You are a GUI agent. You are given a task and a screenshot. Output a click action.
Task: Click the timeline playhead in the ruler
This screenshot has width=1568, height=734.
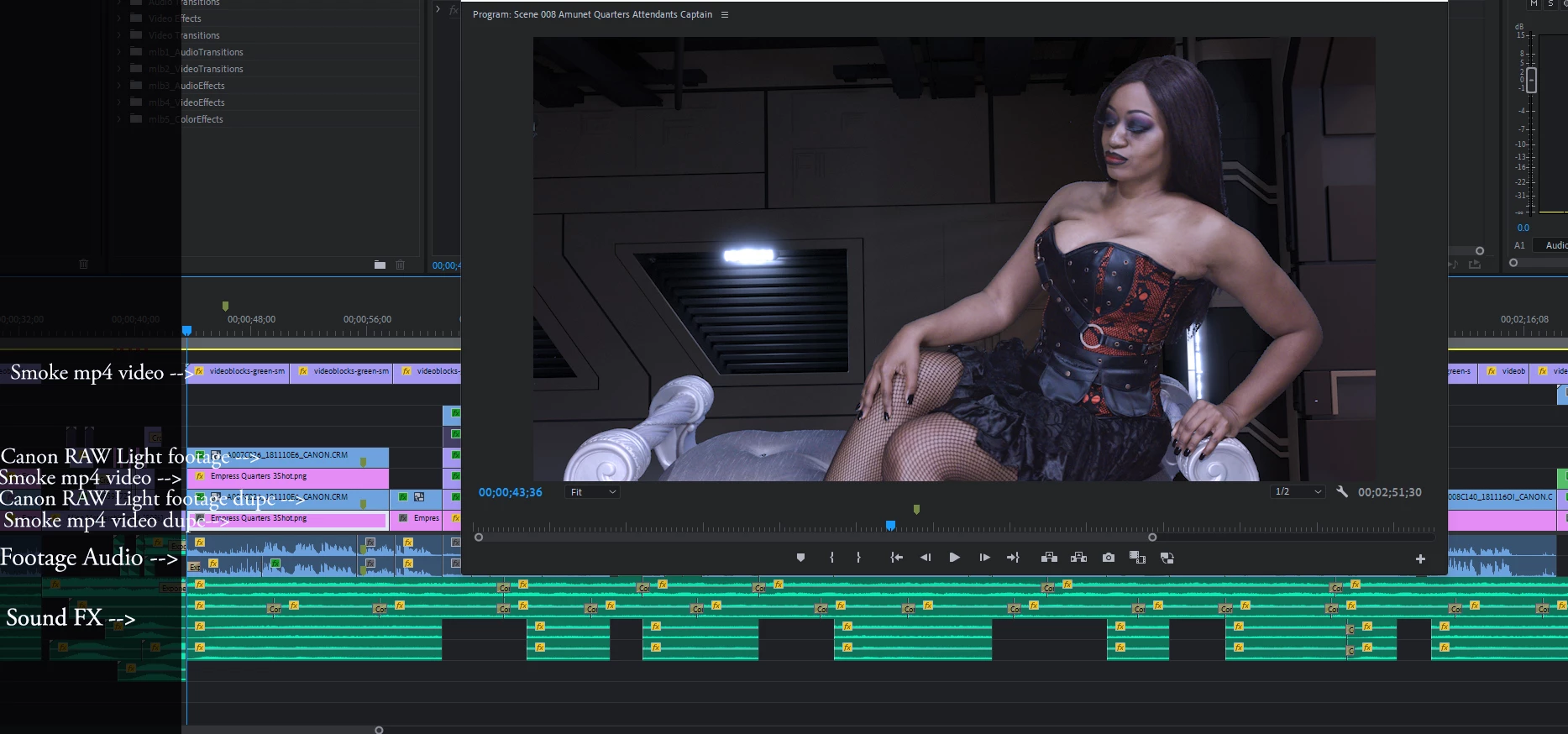(x=186, y=331)
